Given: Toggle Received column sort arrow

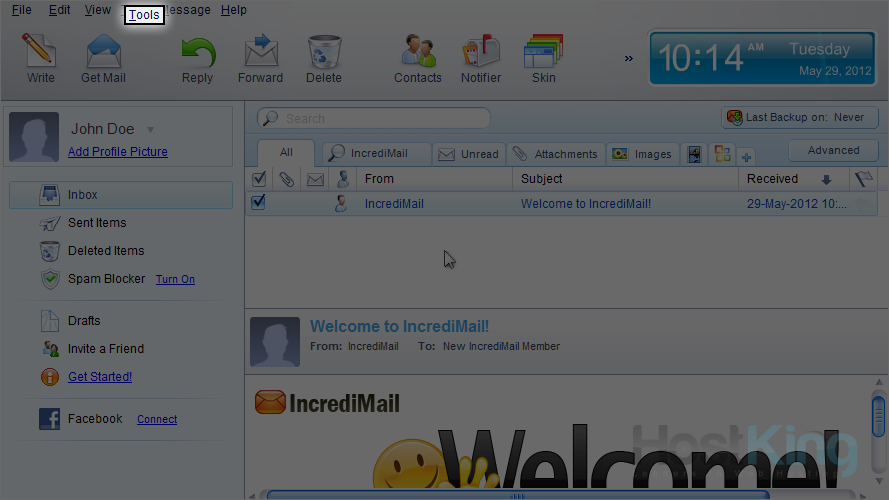Looking at the screenshot, I should point(826,180).
